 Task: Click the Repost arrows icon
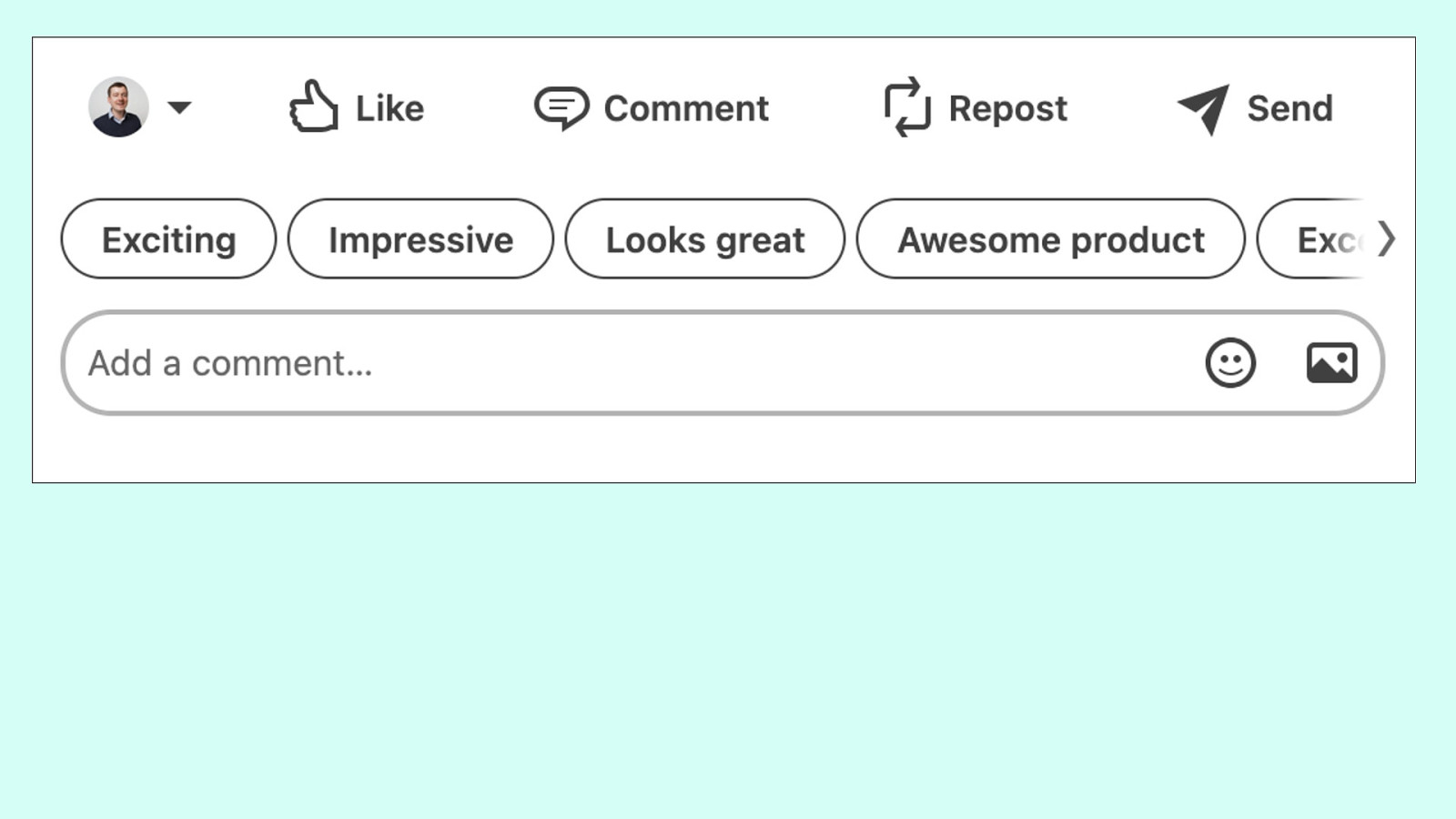pyautogui.click(x=907, y=107)
